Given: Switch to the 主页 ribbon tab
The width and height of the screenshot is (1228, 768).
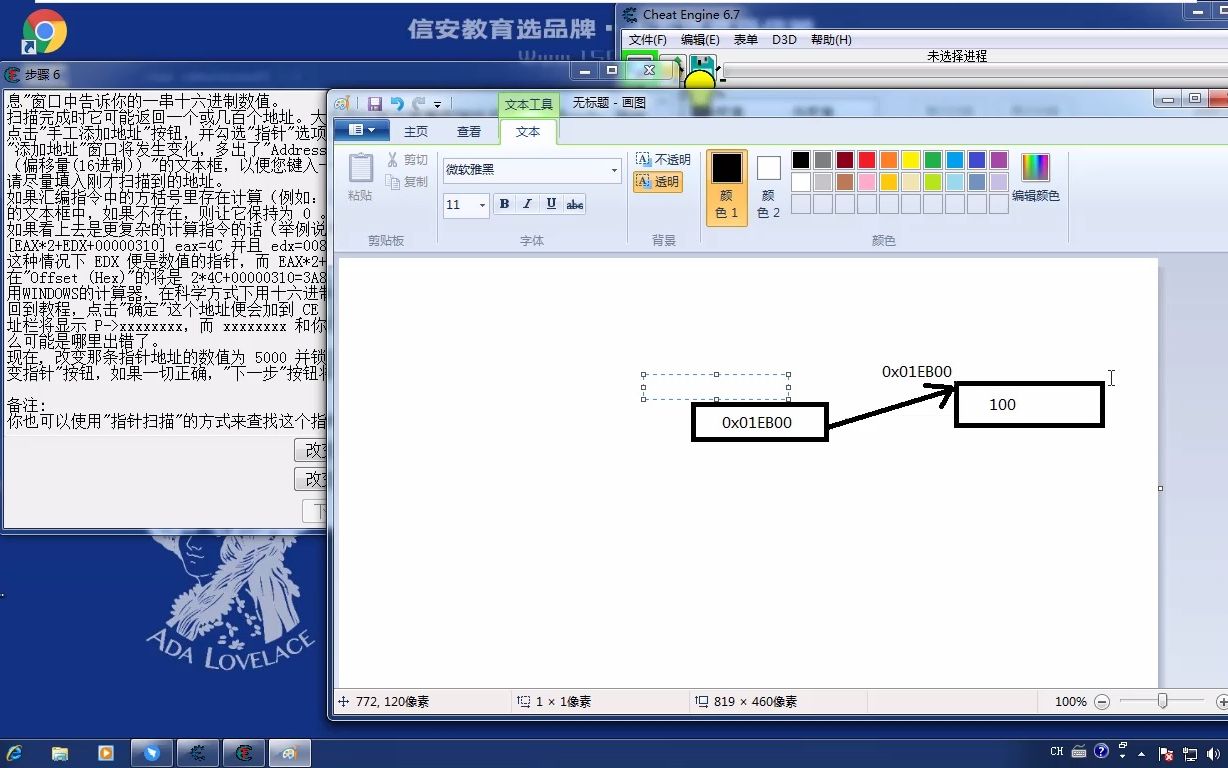Looking at the screenshot, I should [x=416, y=130].
